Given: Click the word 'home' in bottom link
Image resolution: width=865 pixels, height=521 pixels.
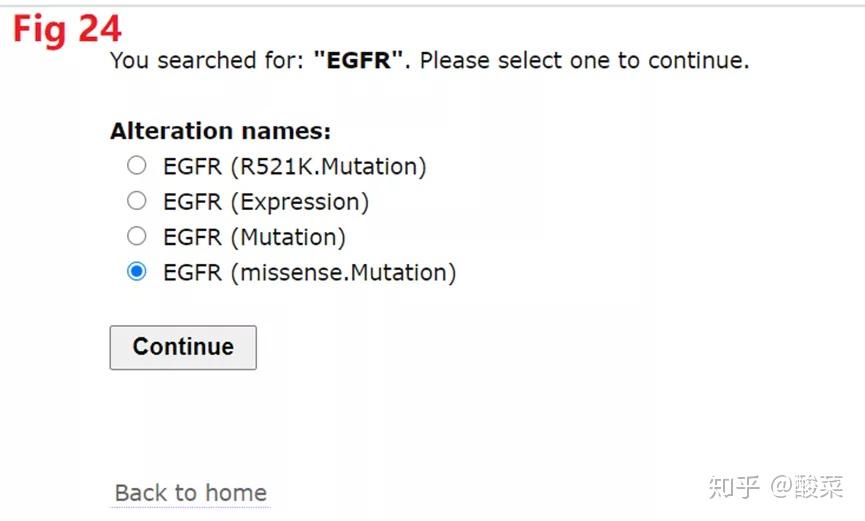Looking at the screenshot, I should click(x=235, y=493).
